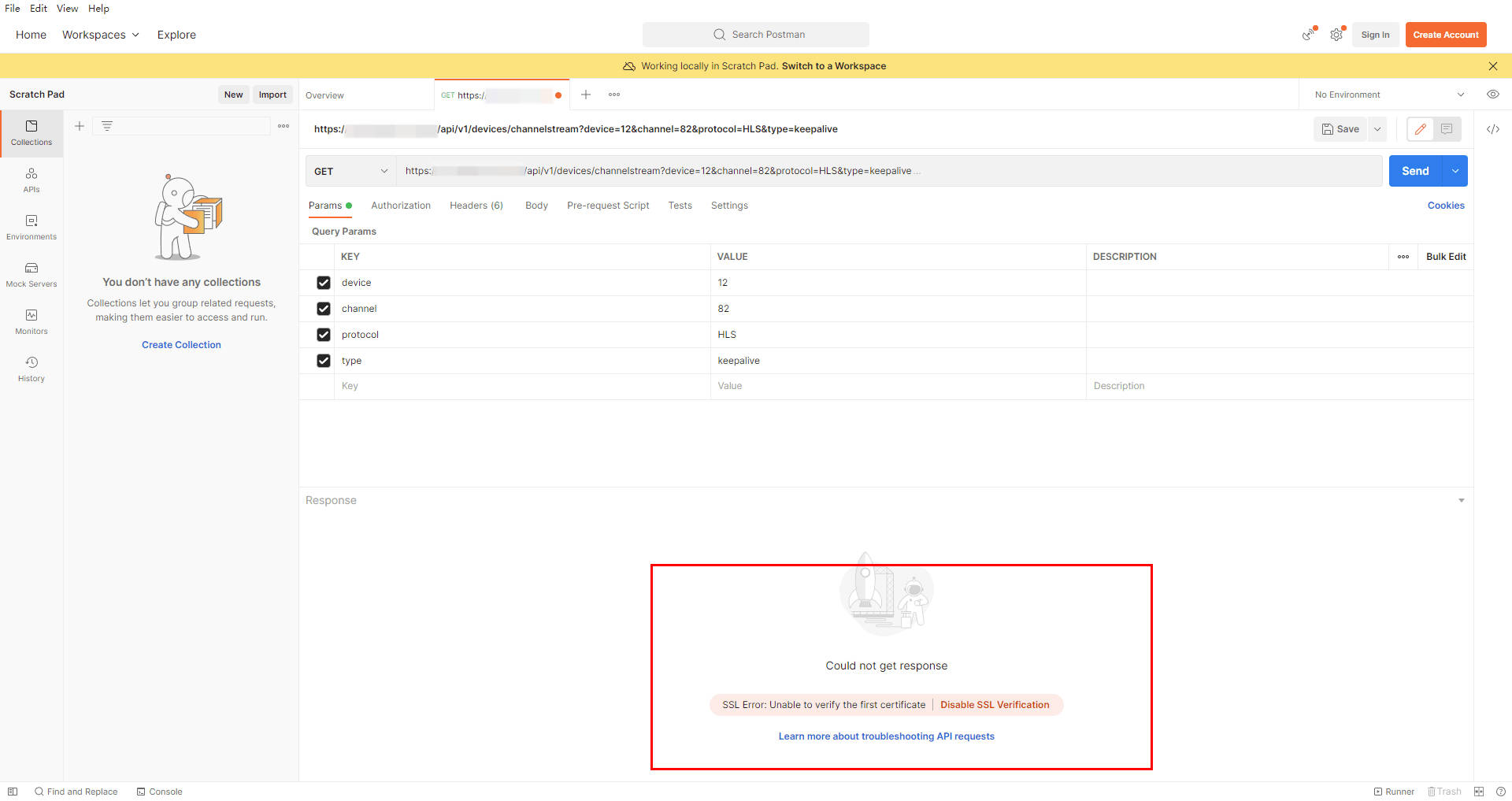Viewport: 1512px width, 801px height.
Task: Open the Mock Servers sidebar panel
Action: pos(31,275)
